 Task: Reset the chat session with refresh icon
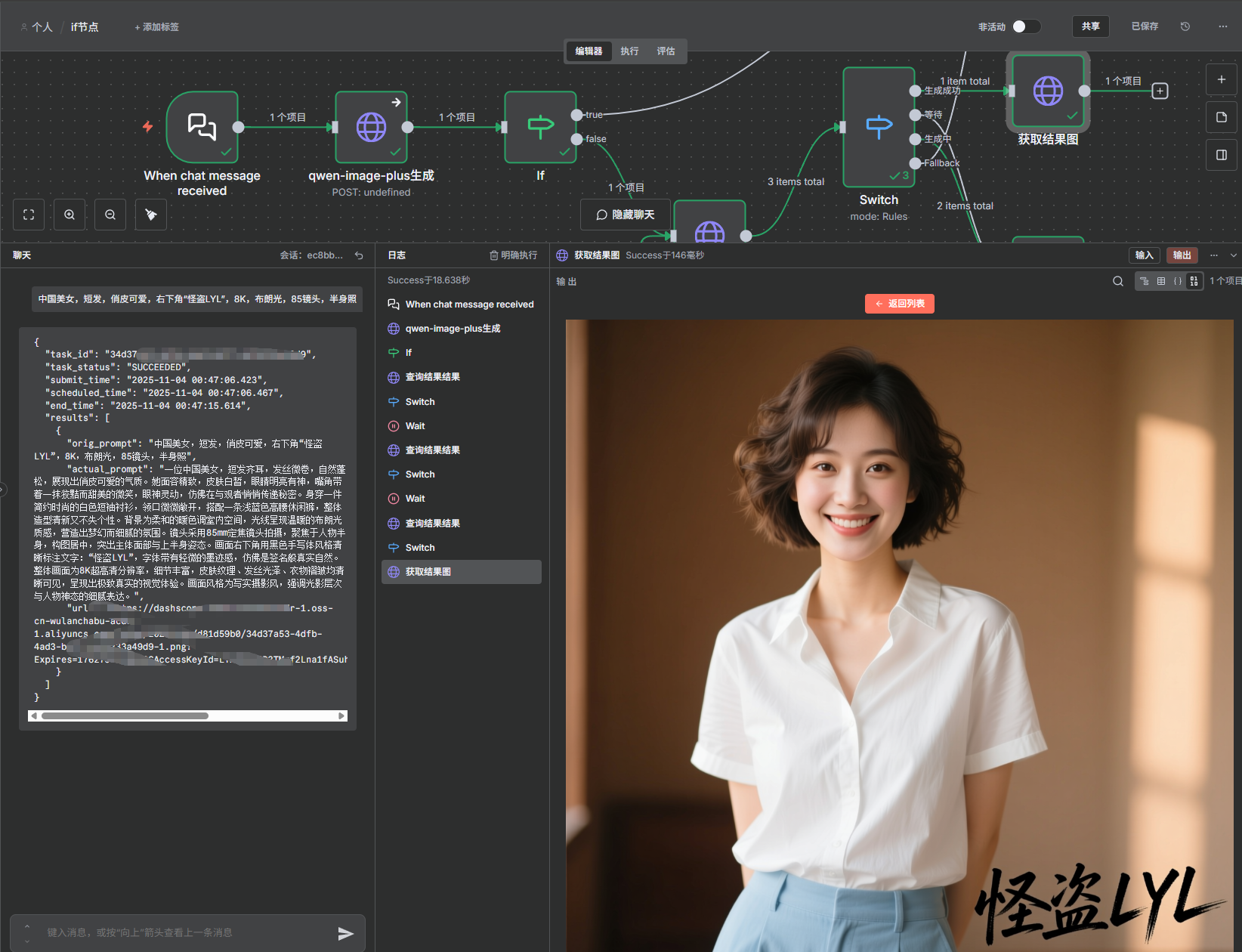(359, 255)
